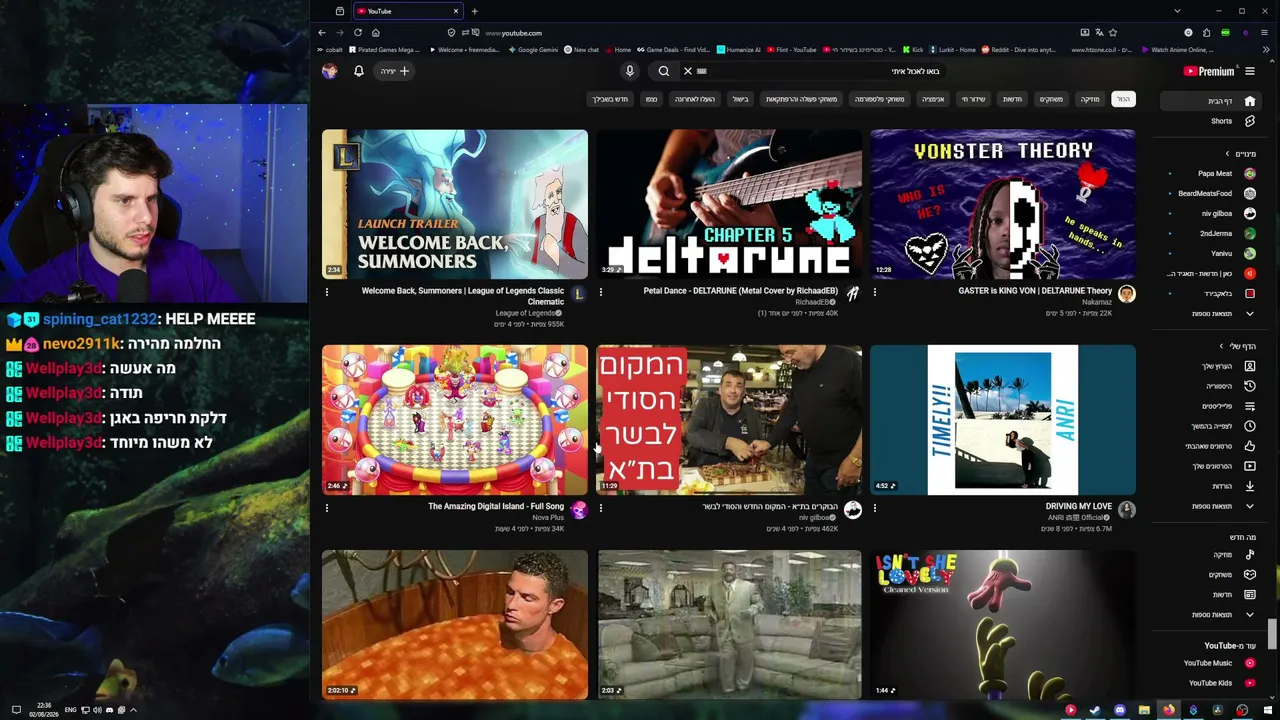Image resolution: width=1280 pixels, height=720 pixels.
Task: Go back with the browser back arrow
Action: [322, 33]
